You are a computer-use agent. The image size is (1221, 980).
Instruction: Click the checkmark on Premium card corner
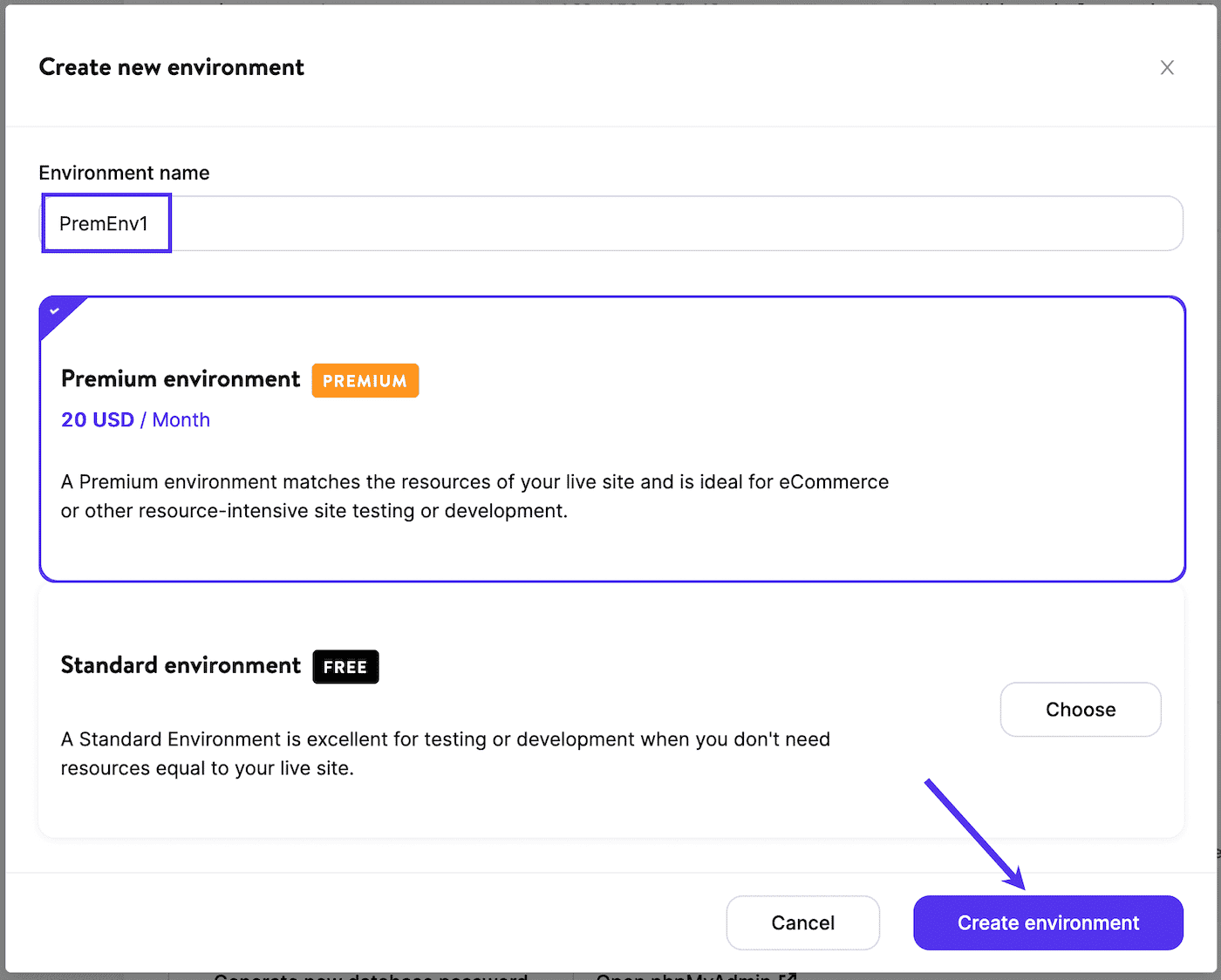[55, 311]
